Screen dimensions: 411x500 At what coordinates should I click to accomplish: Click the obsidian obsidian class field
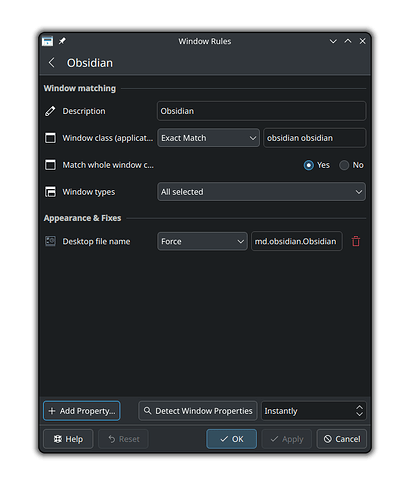pyautogui.click(x=314, y=138)
